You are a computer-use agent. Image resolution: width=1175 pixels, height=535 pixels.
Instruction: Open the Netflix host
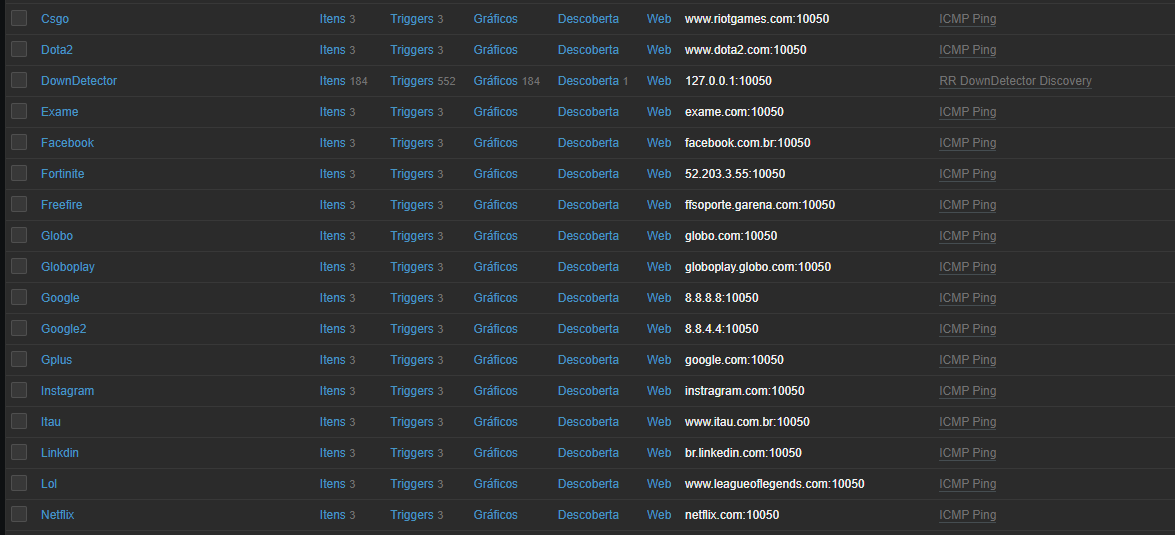[58, 515]
